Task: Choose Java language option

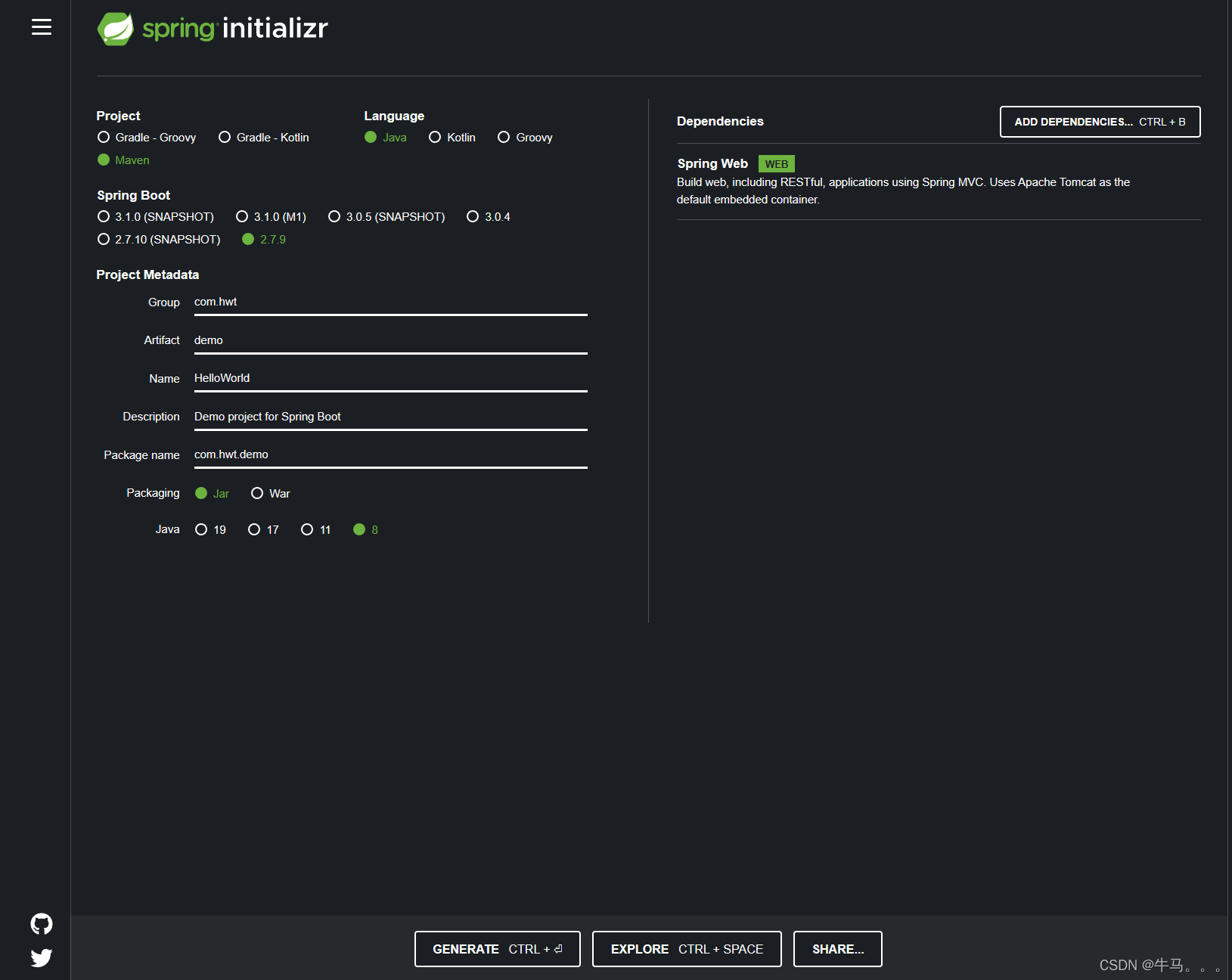Action: 386,137
